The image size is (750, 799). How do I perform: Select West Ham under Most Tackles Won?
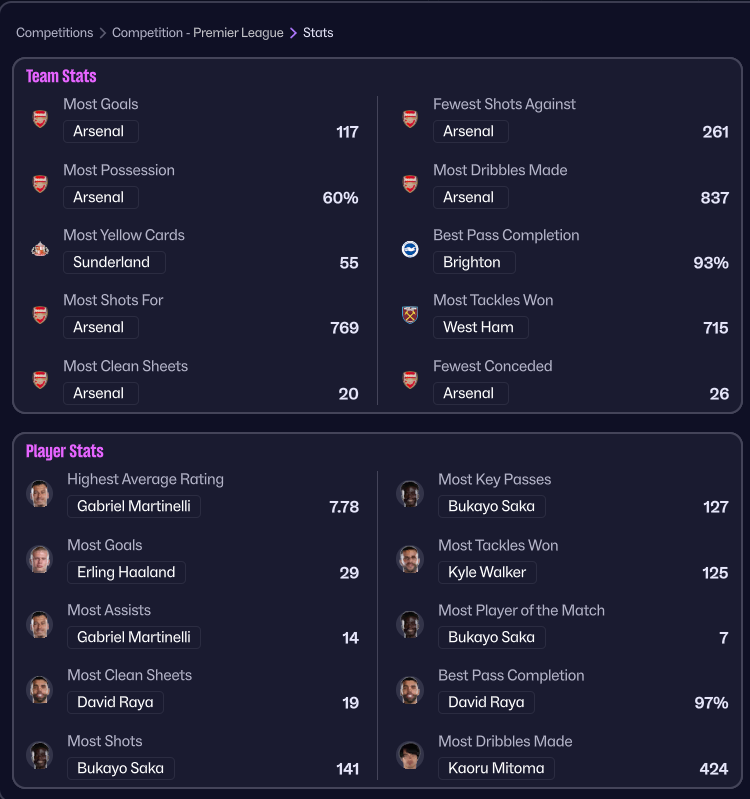click(479, 327)
